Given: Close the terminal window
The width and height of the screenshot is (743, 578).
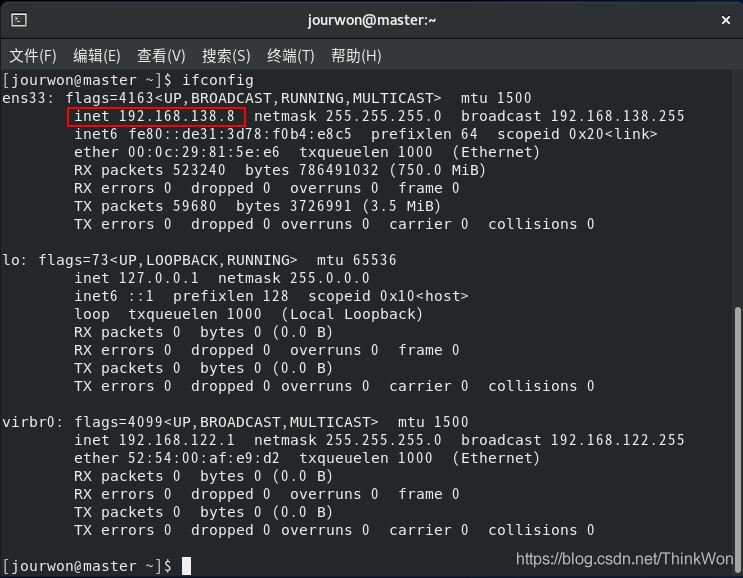Looking at the screenshot, I should point(725,20).
